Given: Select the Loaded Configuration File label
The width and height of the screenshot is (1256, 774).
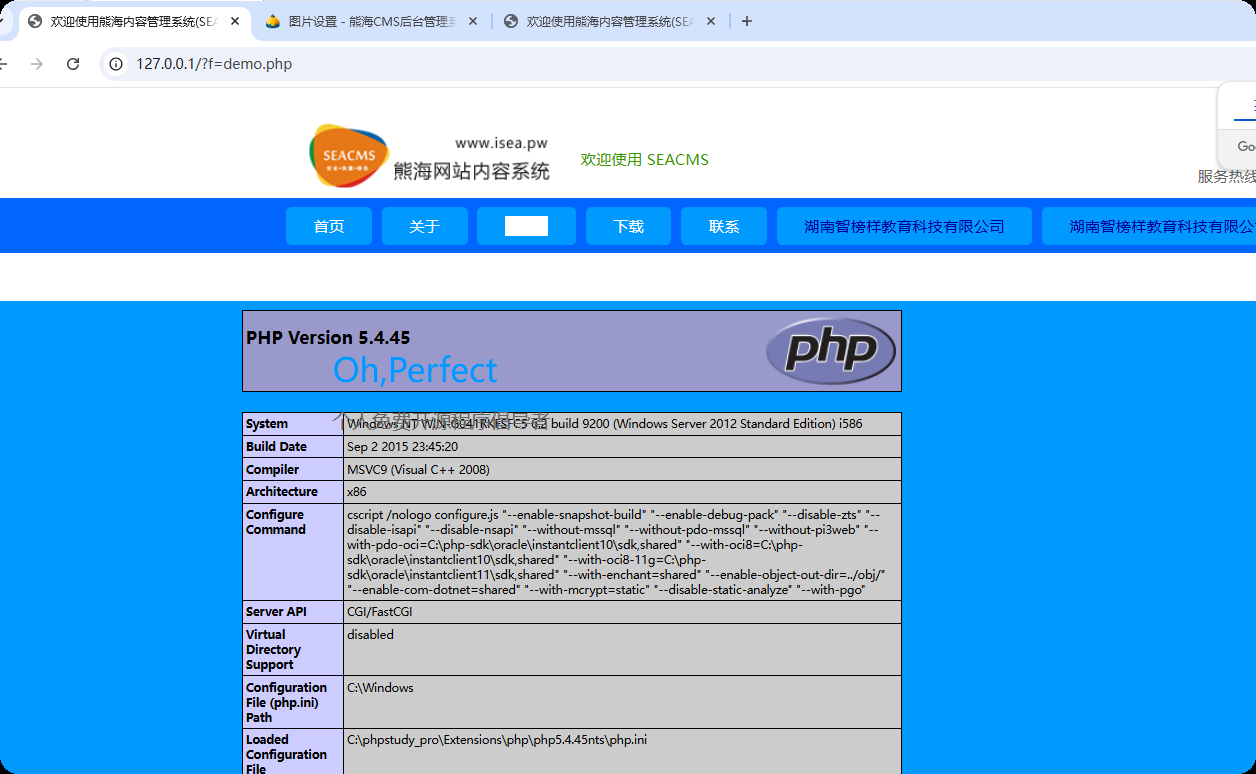Looking at the screenshot, I should tap(287, 754).
